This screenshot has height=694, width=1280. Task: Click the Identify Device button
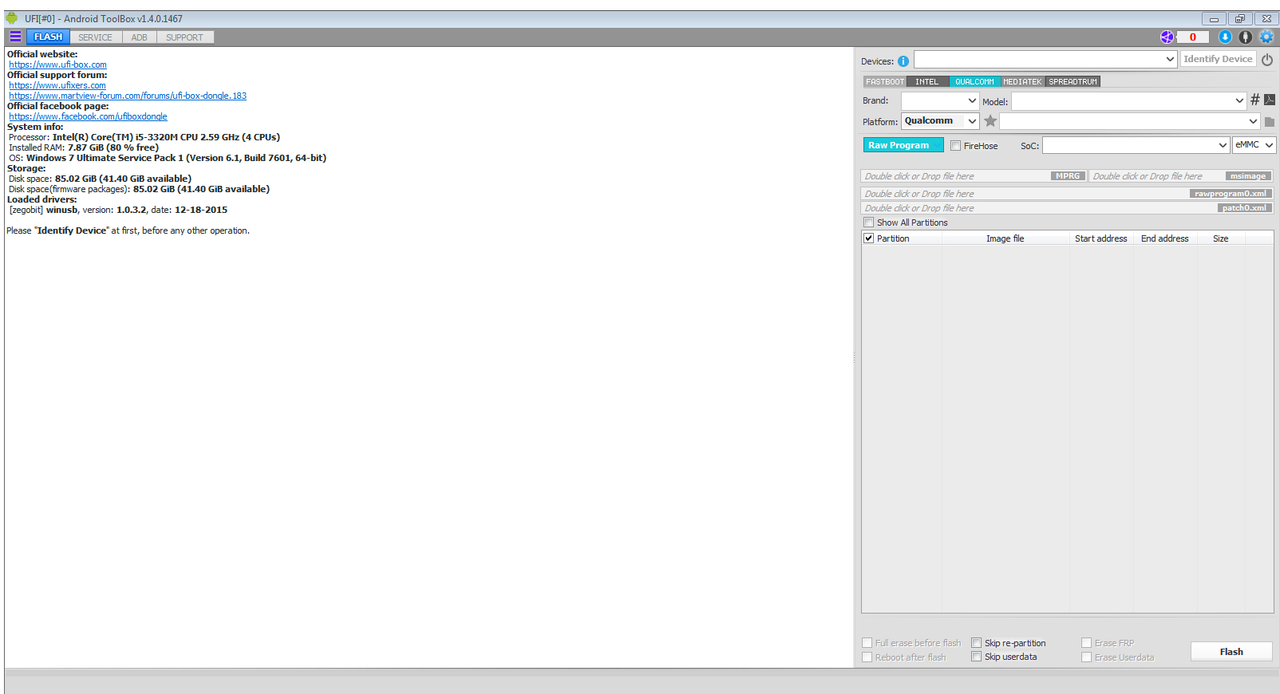coord(1218,59)
